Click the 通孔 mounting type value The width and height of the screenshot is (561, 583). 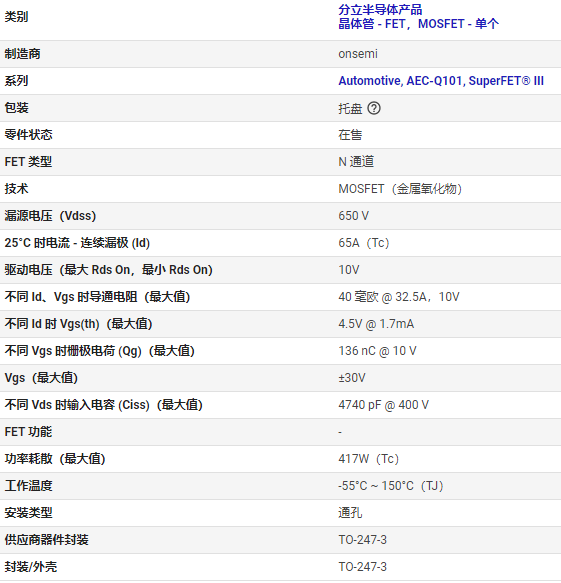(350, 513)
